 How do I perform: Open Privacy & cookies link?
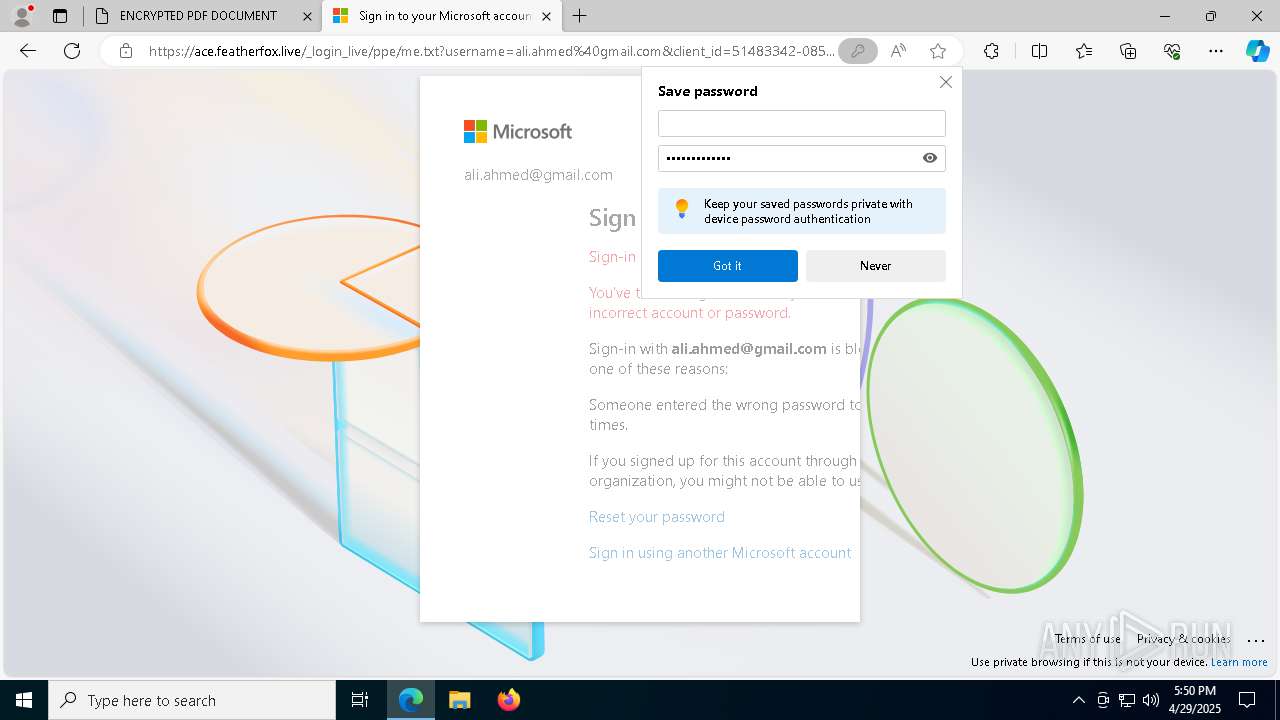coord(1183,639)
